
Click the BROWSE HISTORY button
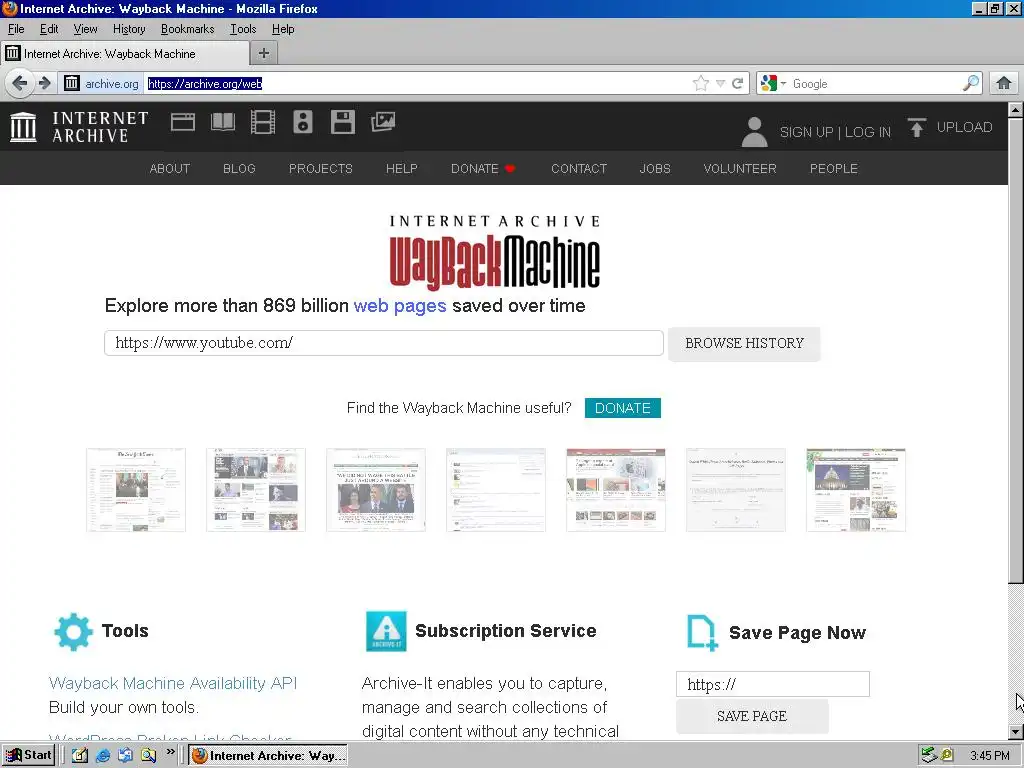tap(744, 344)
